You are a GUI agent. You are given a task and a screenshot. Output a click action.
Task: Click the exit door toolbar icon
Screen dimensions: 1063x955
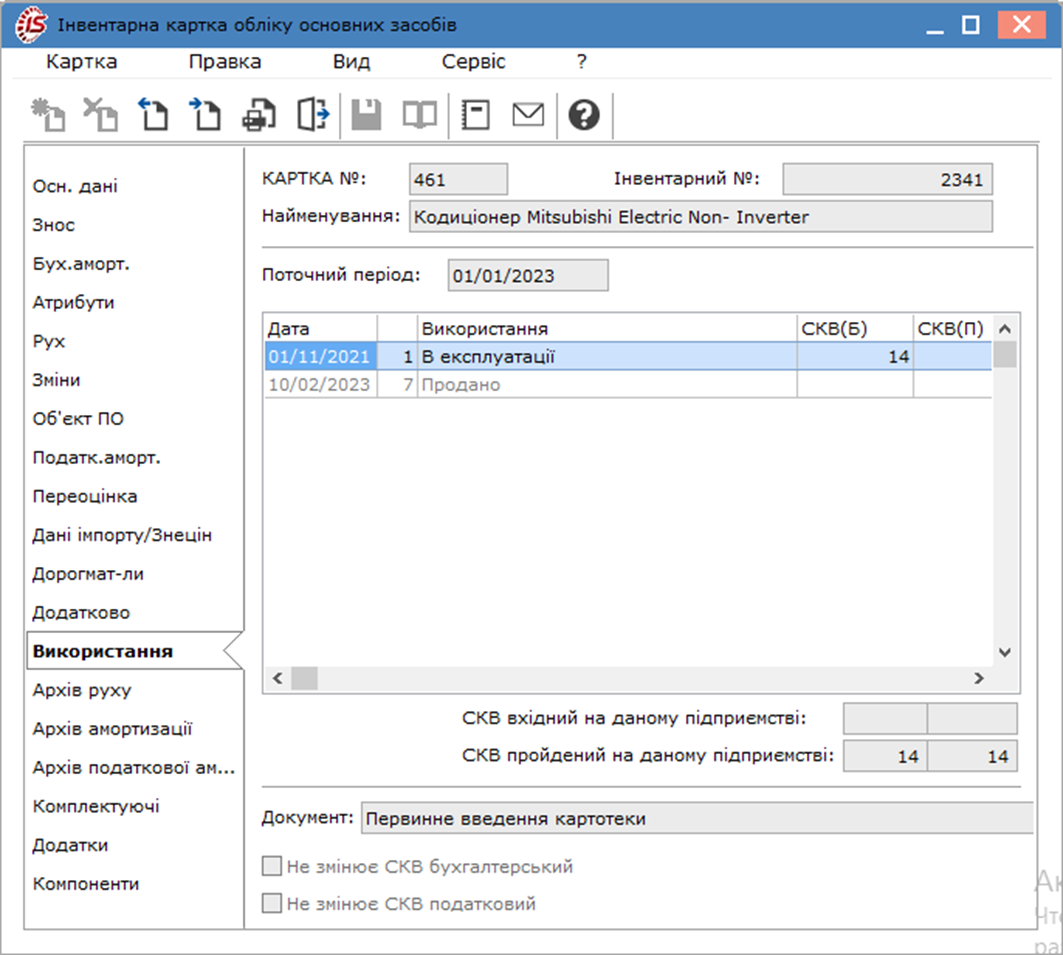tap(313, 114)
